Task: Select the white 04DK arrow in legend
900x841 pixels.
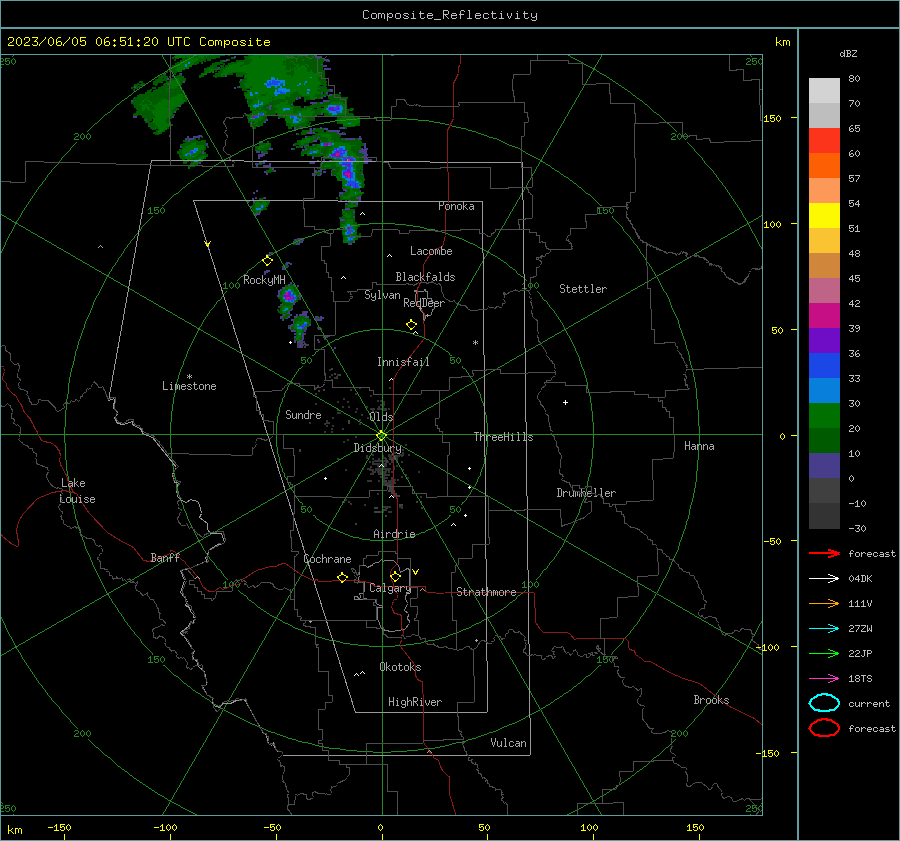Action: tap(824, 578)
